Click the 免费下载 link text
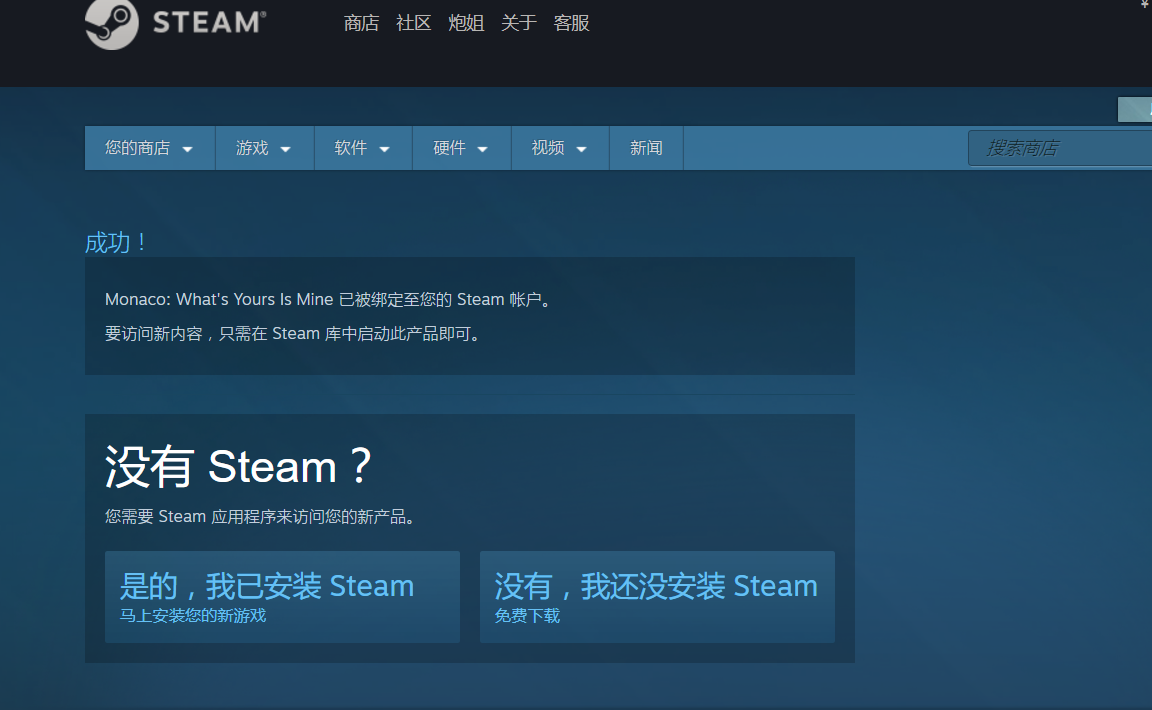 click(x=527, y=616)
